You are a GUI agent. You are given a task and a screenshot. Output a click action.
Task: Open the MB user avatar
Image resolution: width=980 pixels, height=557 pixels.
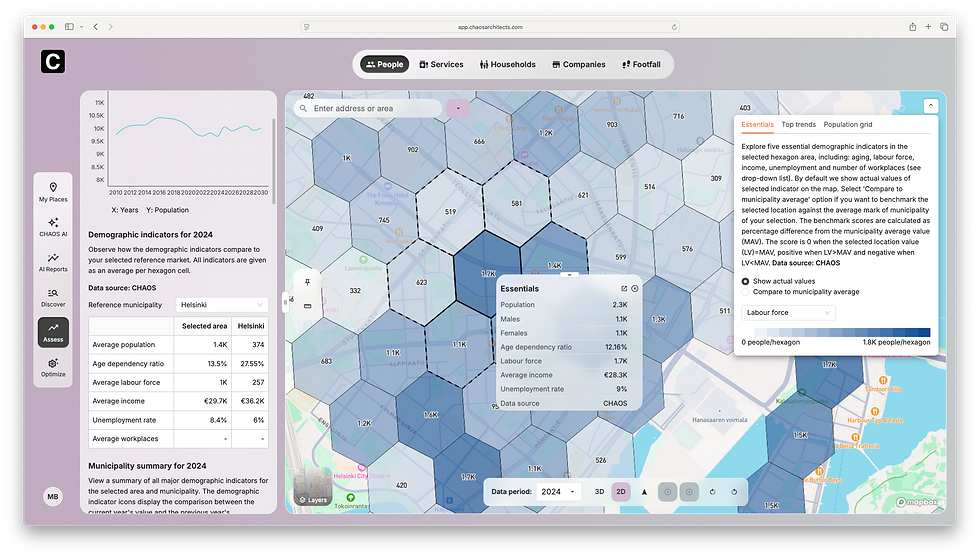pos(52,496)
